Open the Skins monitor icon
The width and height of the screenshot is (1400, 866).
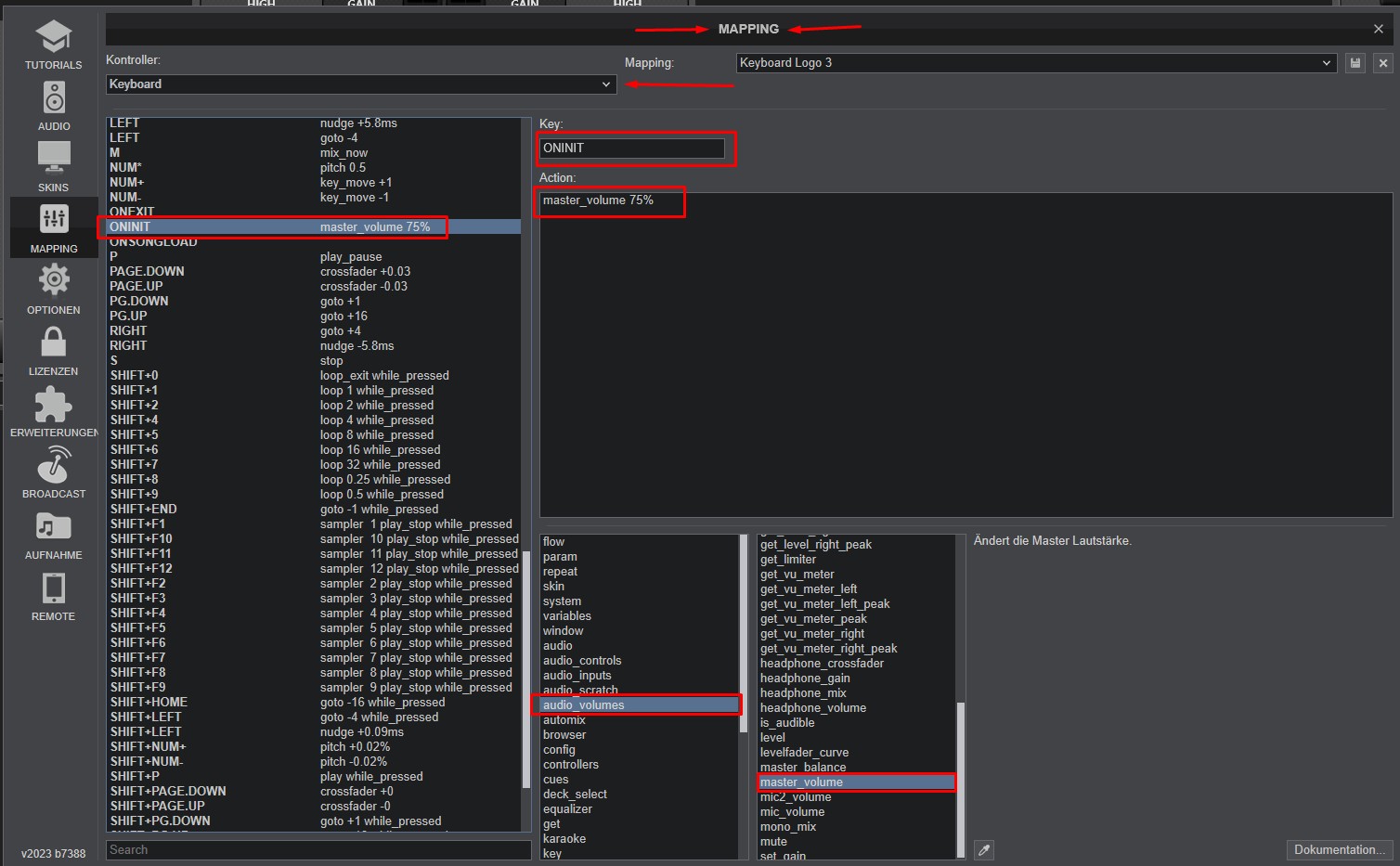point(54,158)
